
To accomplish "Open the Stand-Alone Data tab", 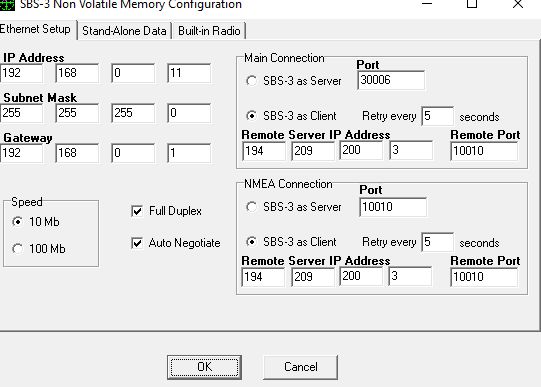I will point(124,31).
